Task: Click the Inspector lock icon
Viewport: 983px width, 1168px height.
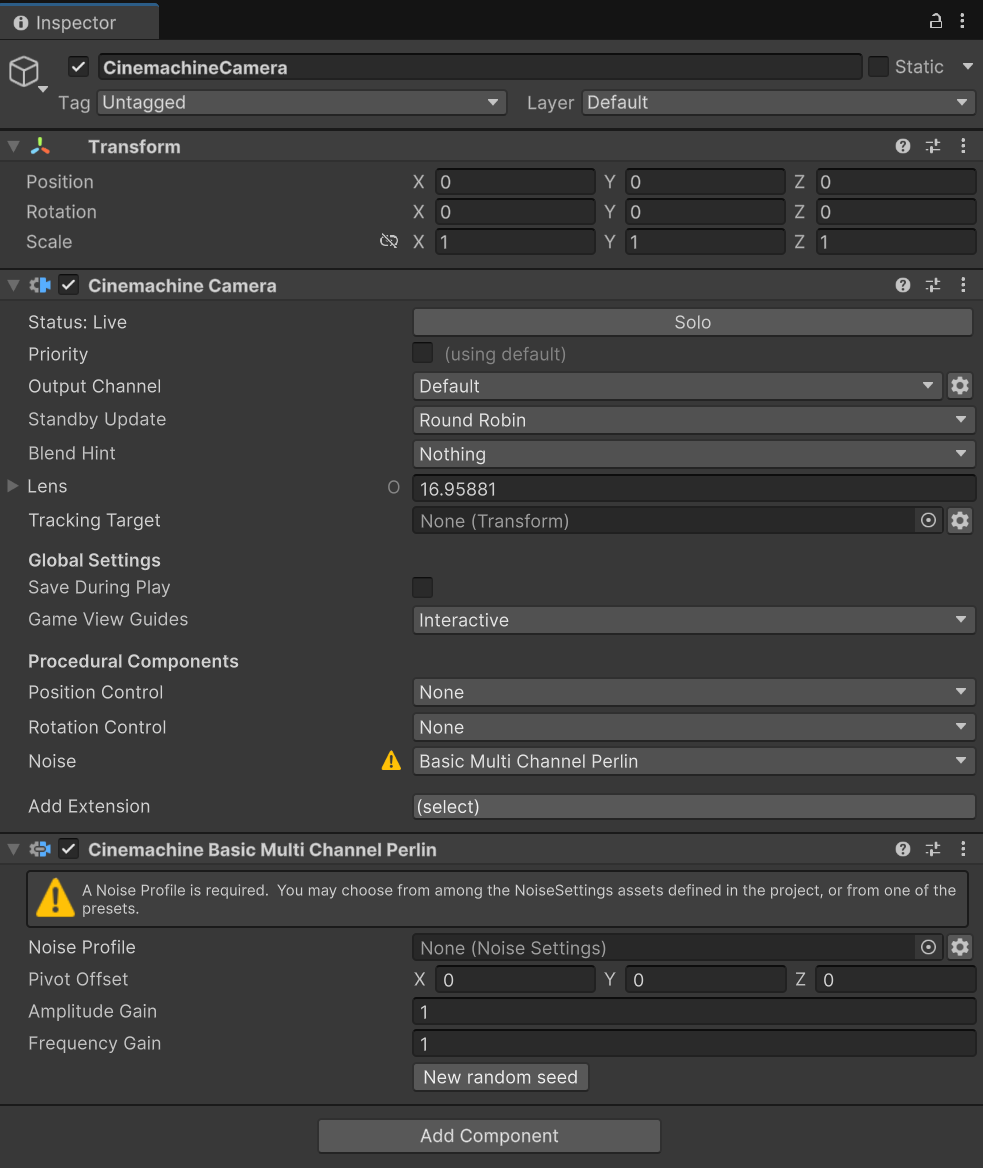Action: [935, 21]
